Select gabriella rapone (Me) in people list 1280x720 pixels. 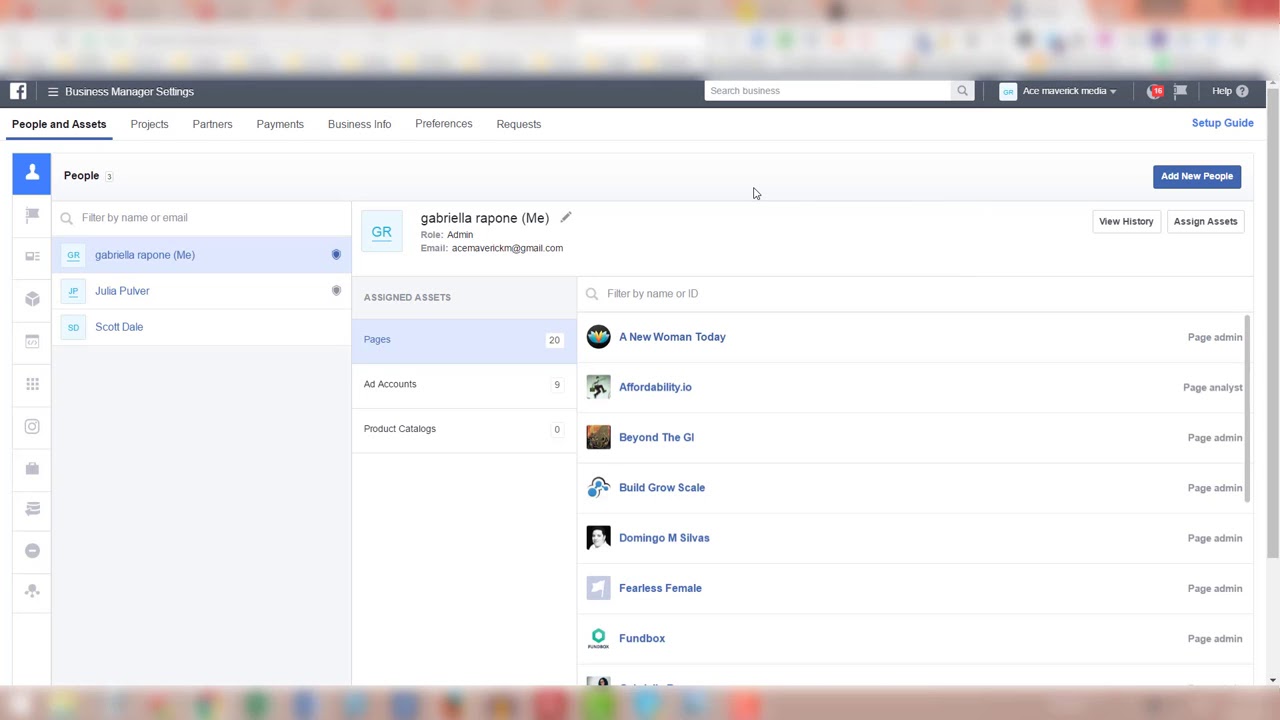coord(202,255)
